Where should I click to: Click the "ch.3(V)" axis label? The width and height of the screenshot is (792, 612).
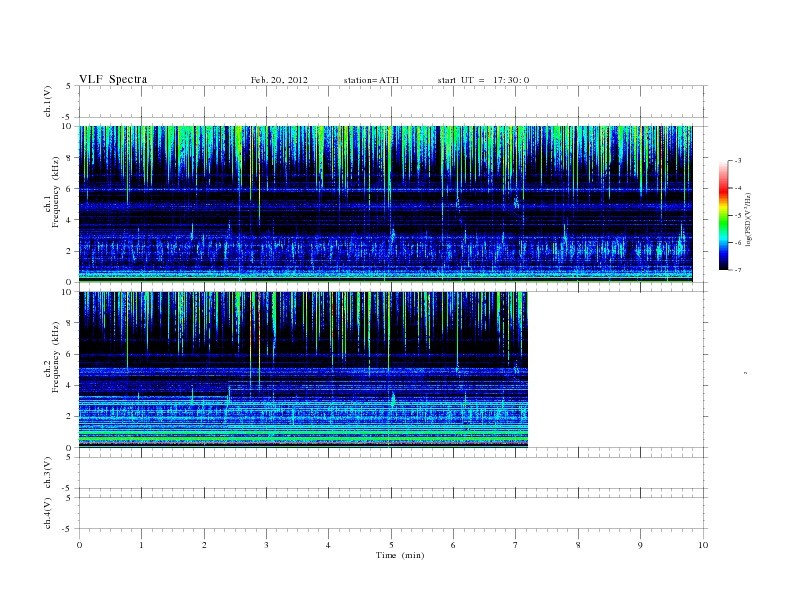tap(48, 473)
